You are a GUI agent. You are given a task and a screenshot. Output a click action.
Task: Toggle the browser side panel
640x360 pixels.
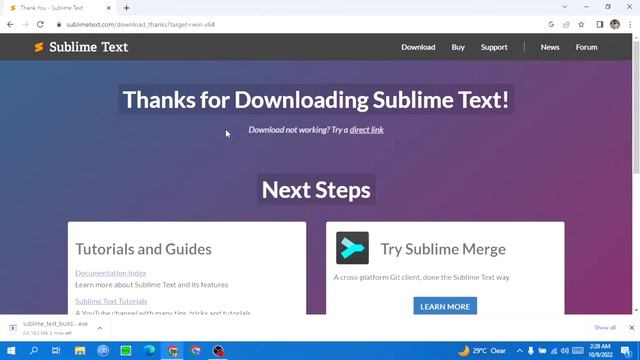600,24
